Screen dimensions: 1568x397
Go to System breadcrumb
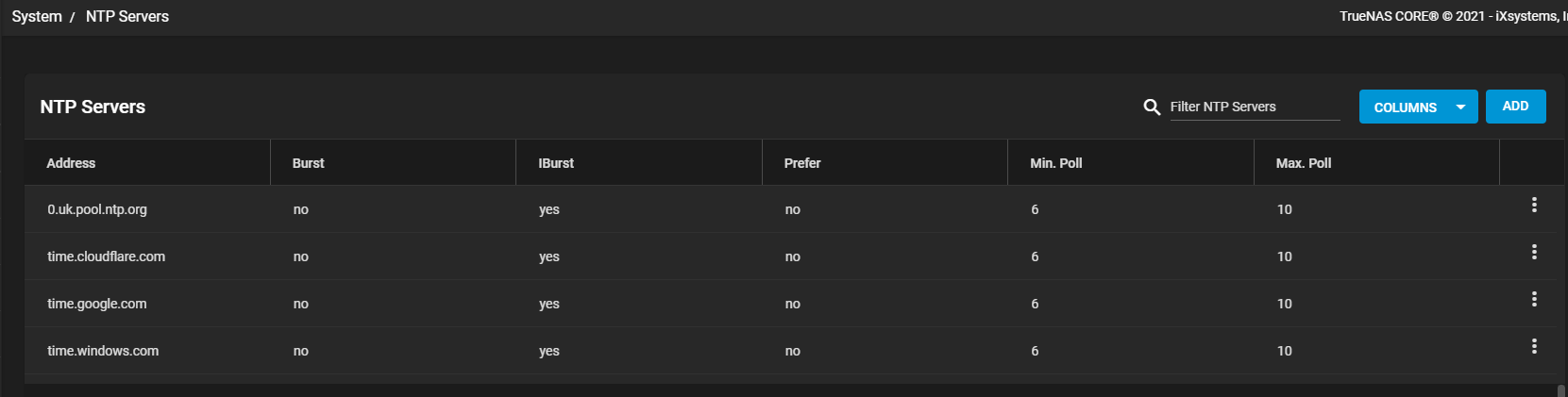(37, 16)
